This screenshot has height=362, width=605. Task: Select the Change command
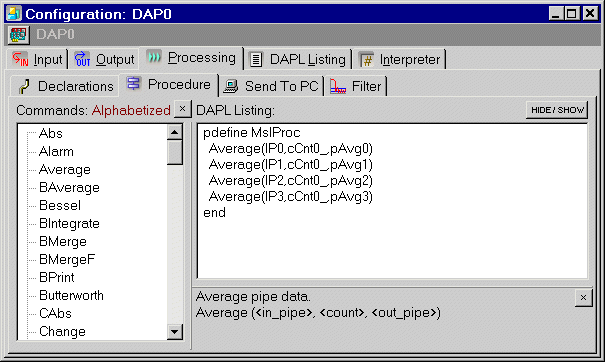click(x=62, y=332)
